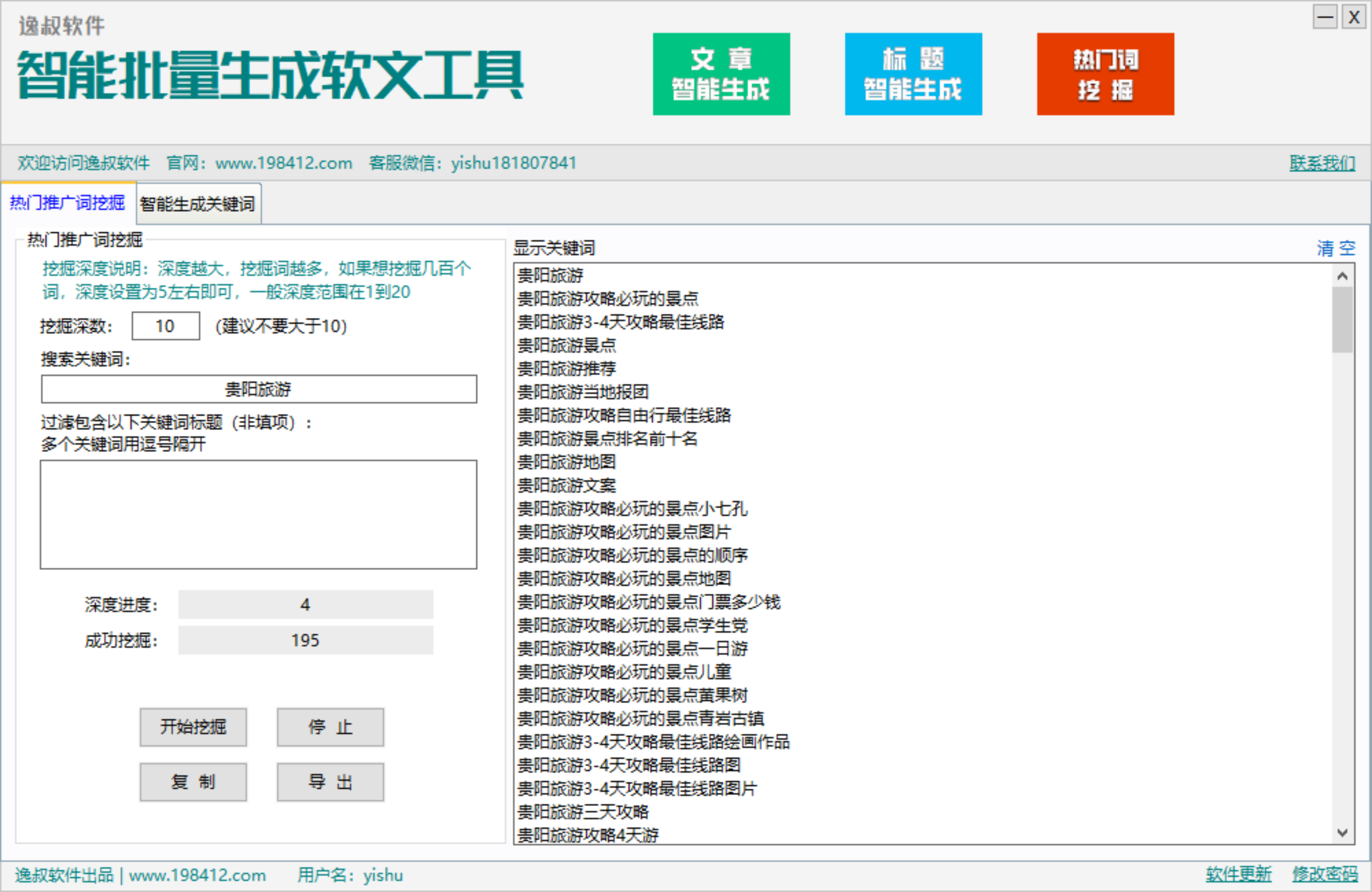Open 热门词挖掘 red tile
The image size is (1372, 892).
point(1105,74)
